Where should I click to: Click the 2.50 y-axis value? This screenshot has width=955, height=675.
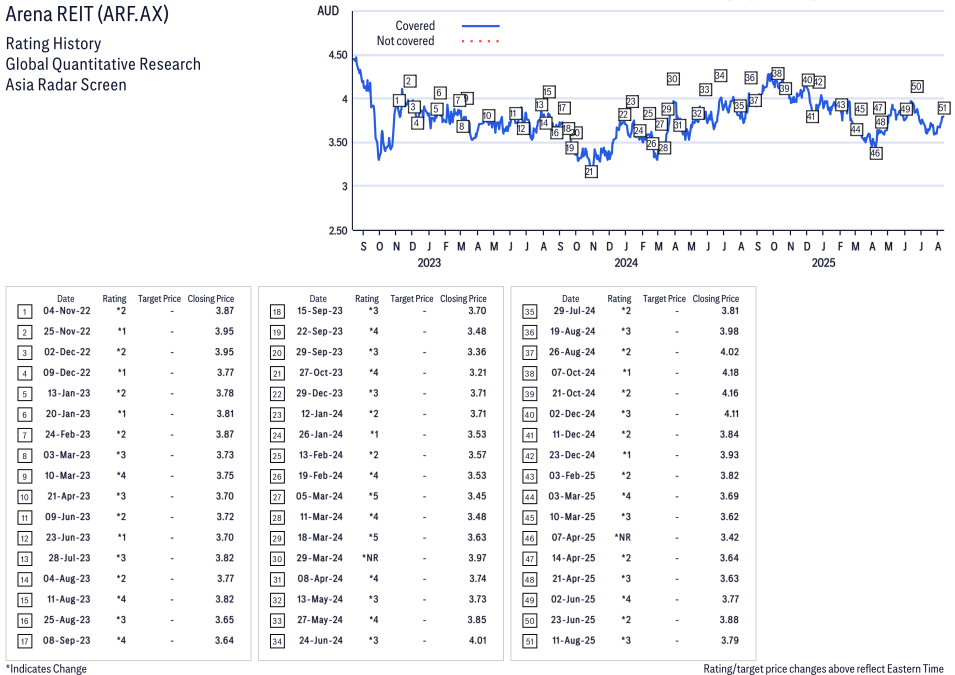[x=337, y=230]
